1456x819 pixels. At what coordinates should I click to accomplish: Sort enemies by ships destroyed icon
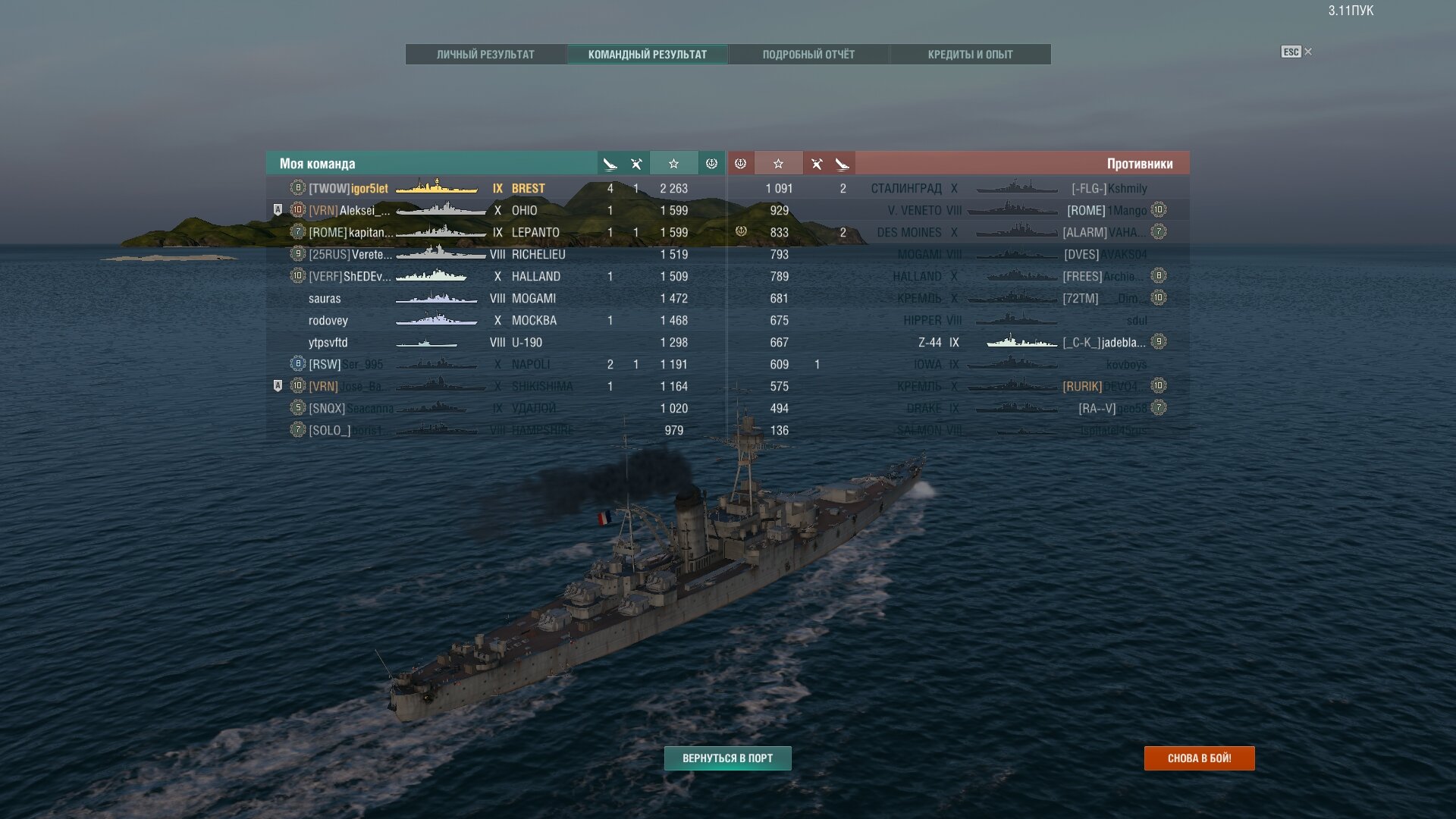click(842, 164)
